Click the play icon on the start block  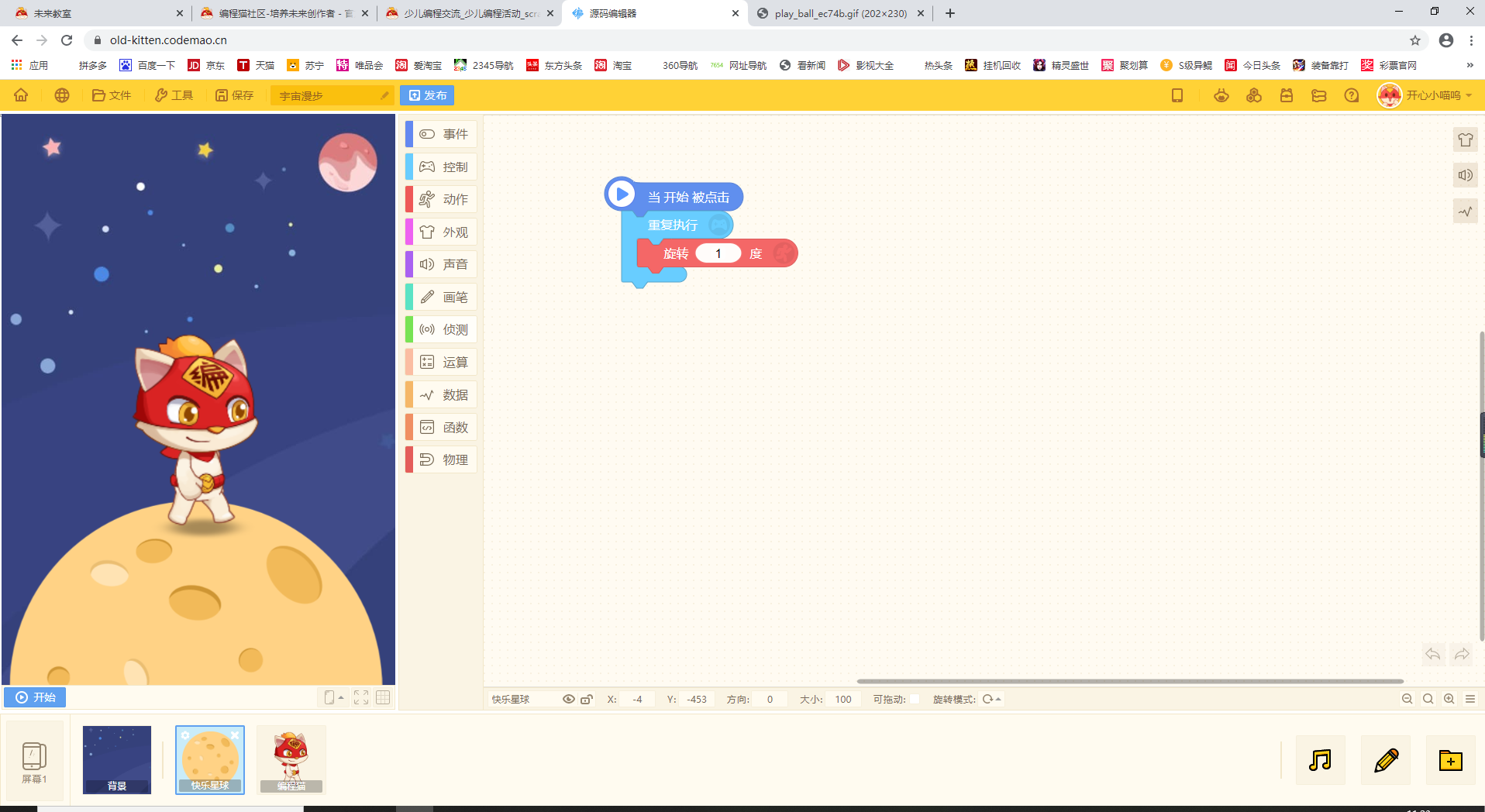coord(621,194)
